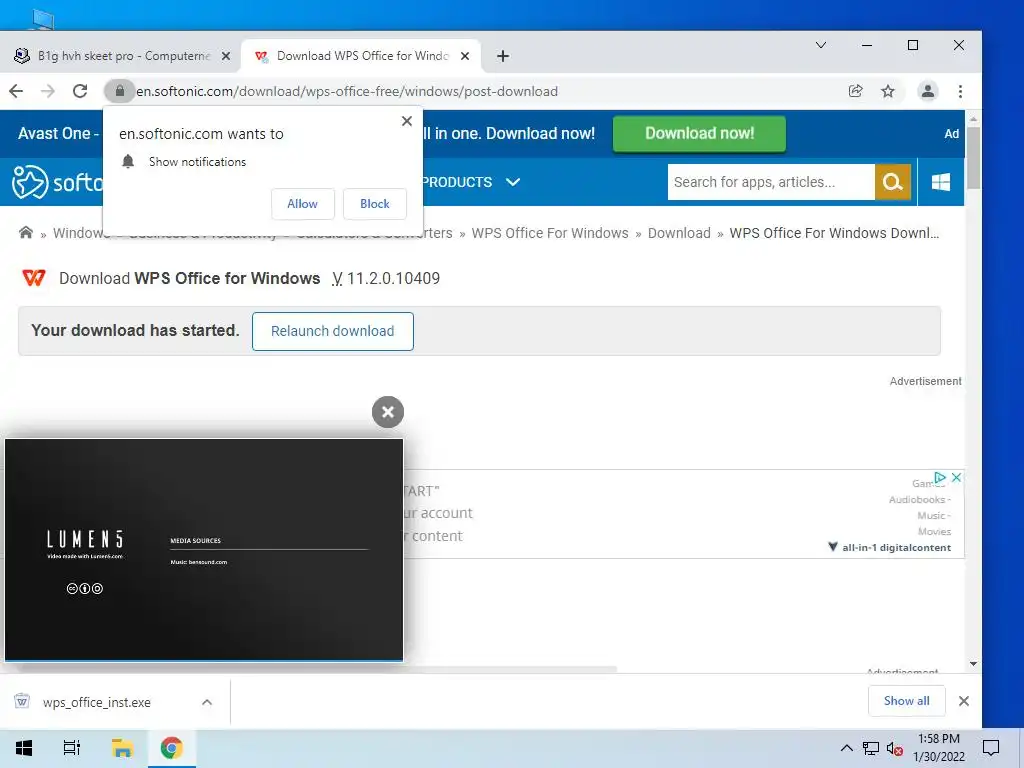Screen dimensions: 1024x768
Task: Expand options for wps_office_inst.exe download
Action: [207, 702]
